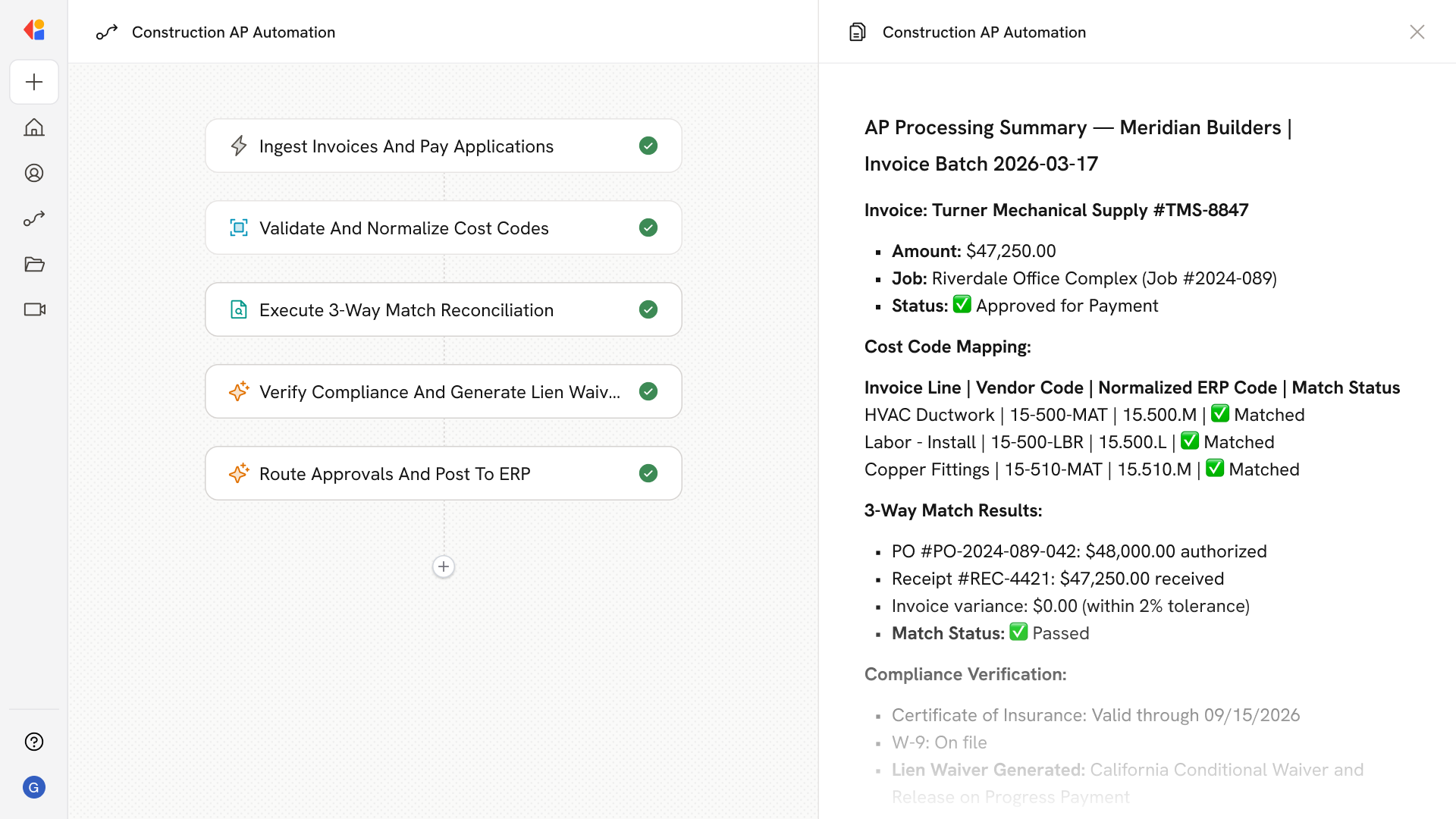Click checkmark on Ingest Invoices step
The height and width of the screenshot is (819, 1456).
point(648,146)
